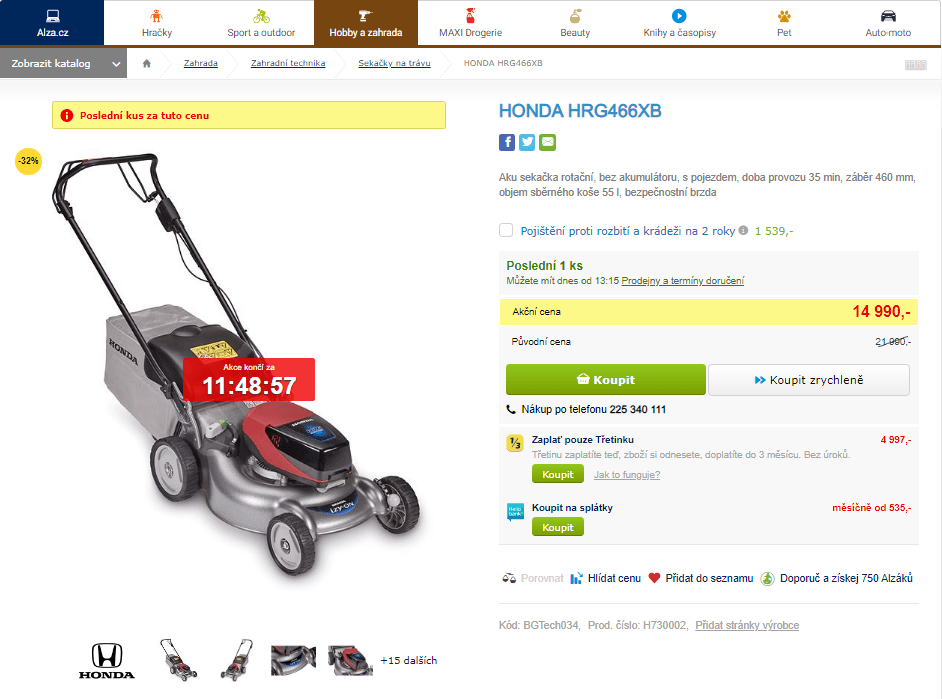
Task: Click the home breadcrumb icon
Action: tap(147, 63)
